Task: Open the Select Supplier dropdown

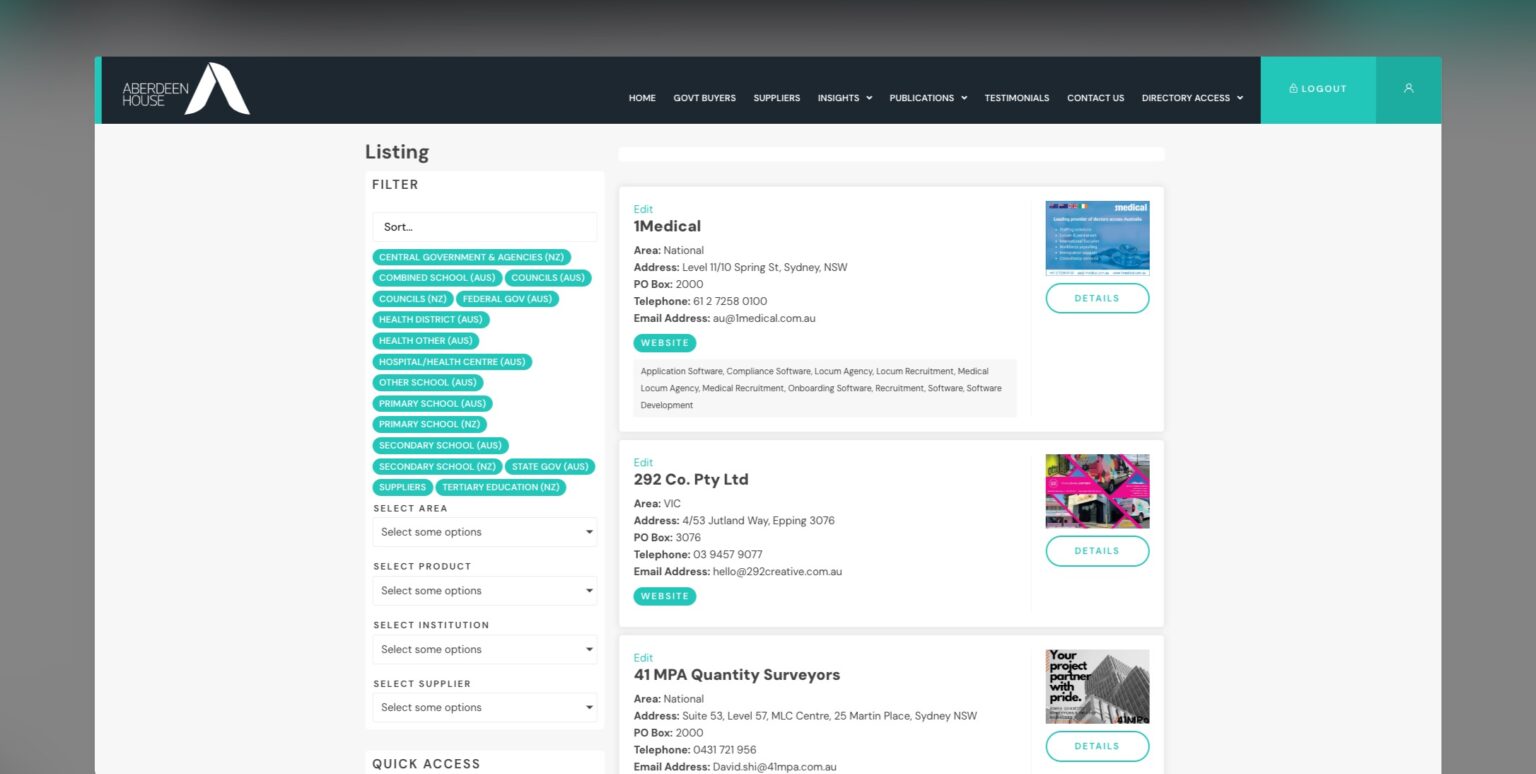Action: 484,708
